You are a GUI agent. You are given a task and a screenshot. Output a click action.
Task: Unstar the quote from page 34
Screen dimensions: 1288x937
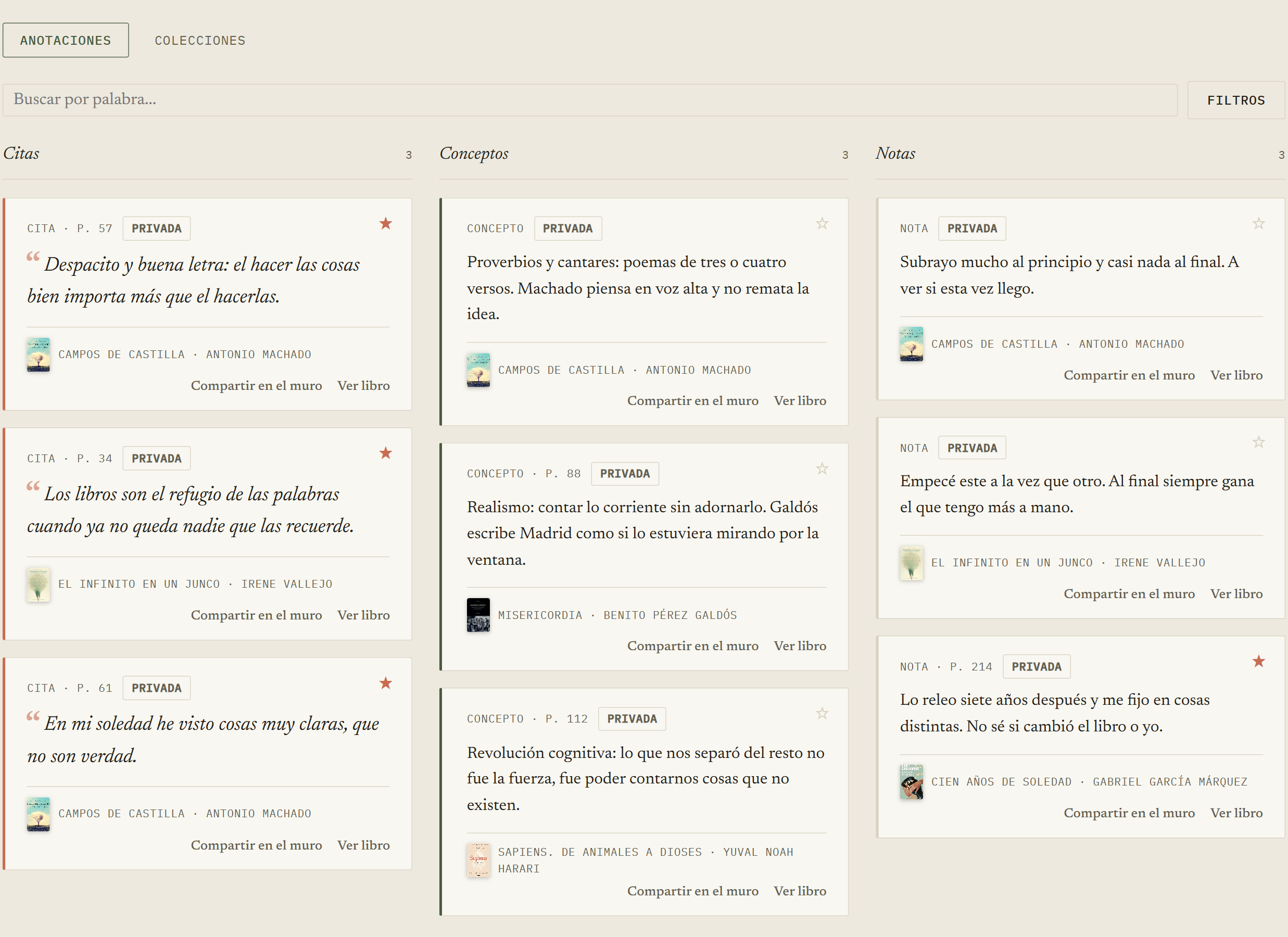point(386,453)
